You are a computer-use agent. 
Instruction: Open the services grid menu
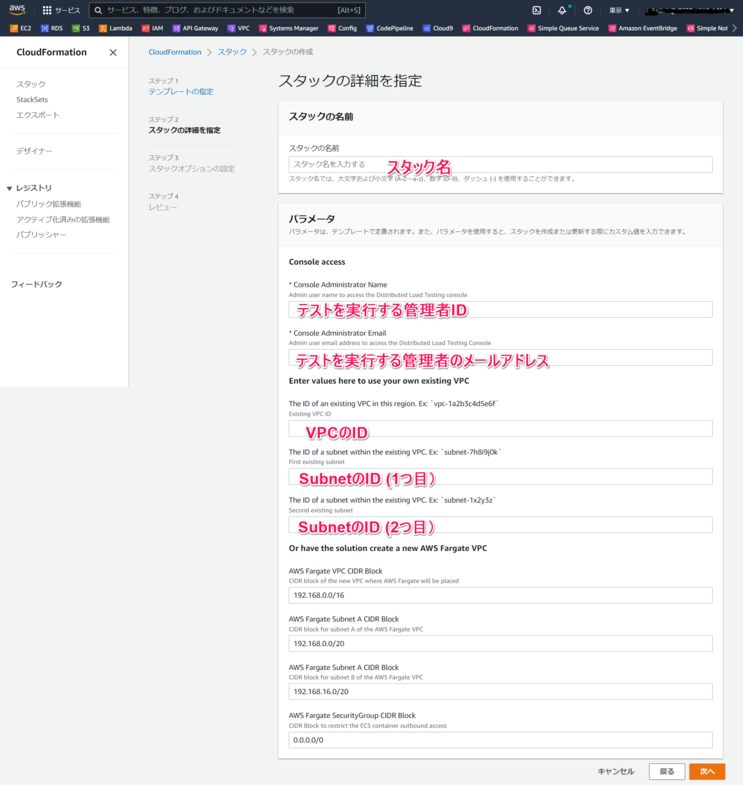(x=47, y=10)
